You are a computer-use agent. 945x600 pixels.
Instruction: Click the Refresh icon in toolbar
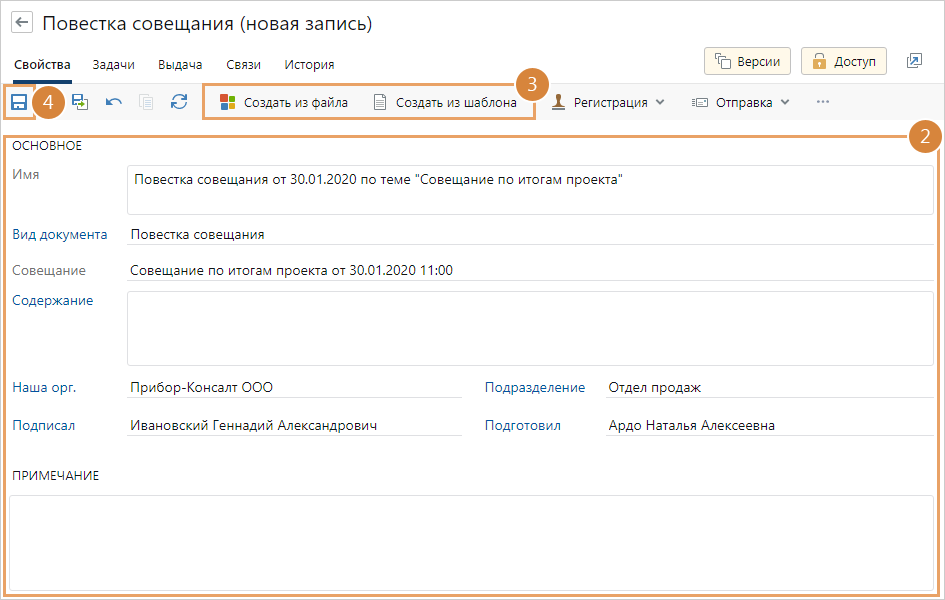[179, 102]
